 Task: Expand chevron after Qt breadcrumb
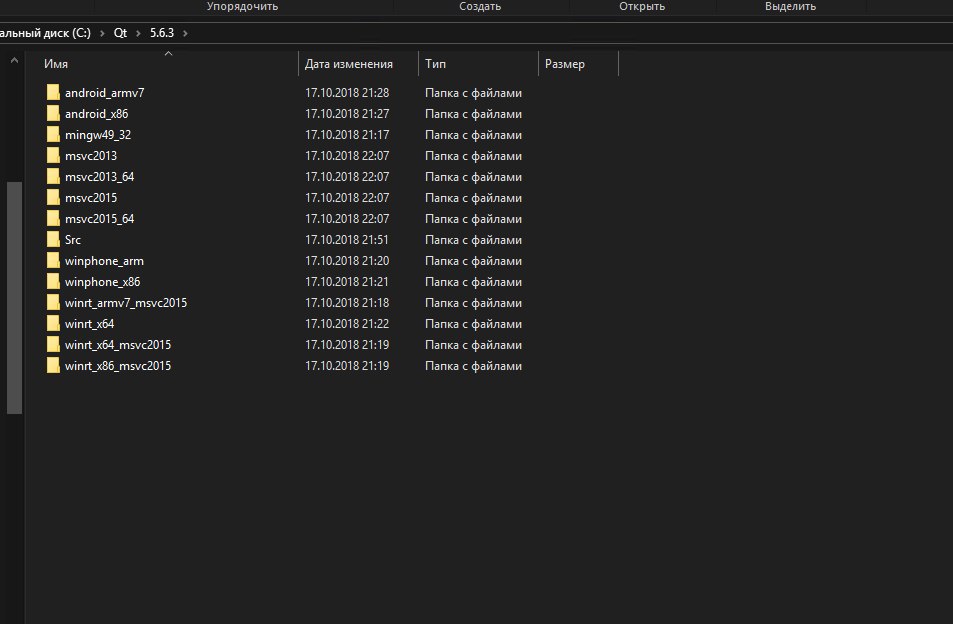tap(138, 33)
